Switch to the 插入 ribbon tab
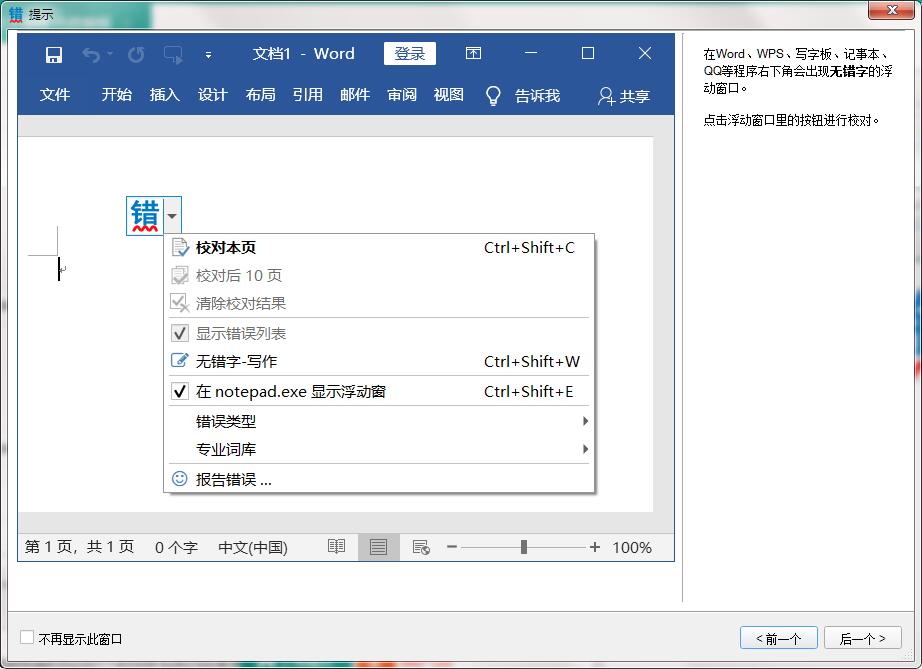 pyautogui.click(x=163, y=95)
